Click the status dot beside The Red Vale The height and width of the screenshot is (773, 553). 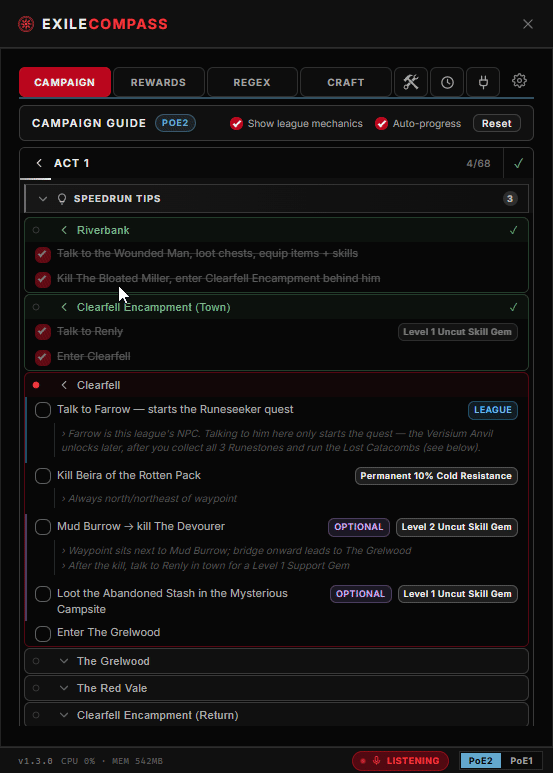36,688
